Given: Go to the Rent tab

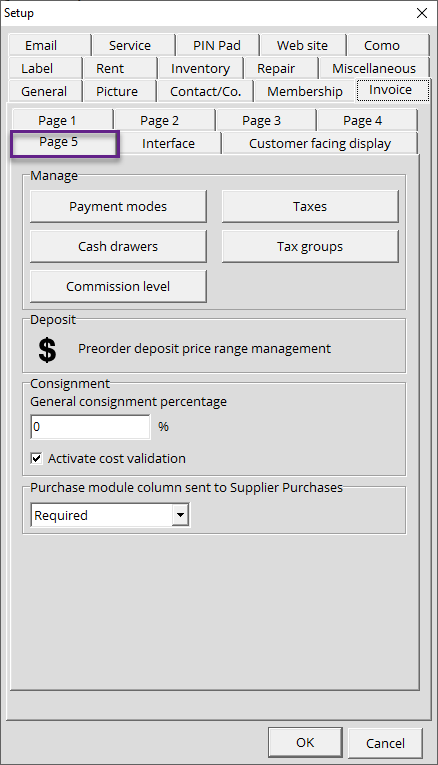Looking at the screenshot, I should click(119, 68).
